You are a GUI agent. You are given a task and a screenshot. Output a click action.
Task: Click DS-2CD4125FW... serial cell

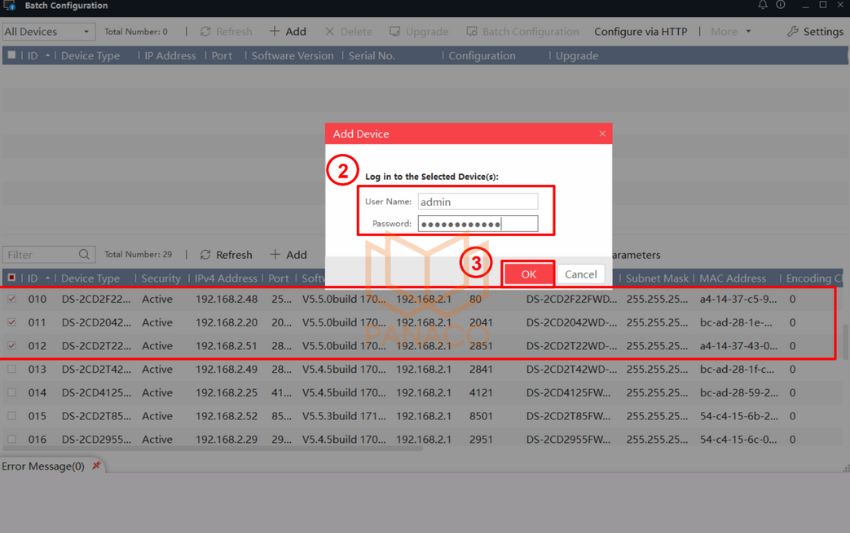pos(568,392)
